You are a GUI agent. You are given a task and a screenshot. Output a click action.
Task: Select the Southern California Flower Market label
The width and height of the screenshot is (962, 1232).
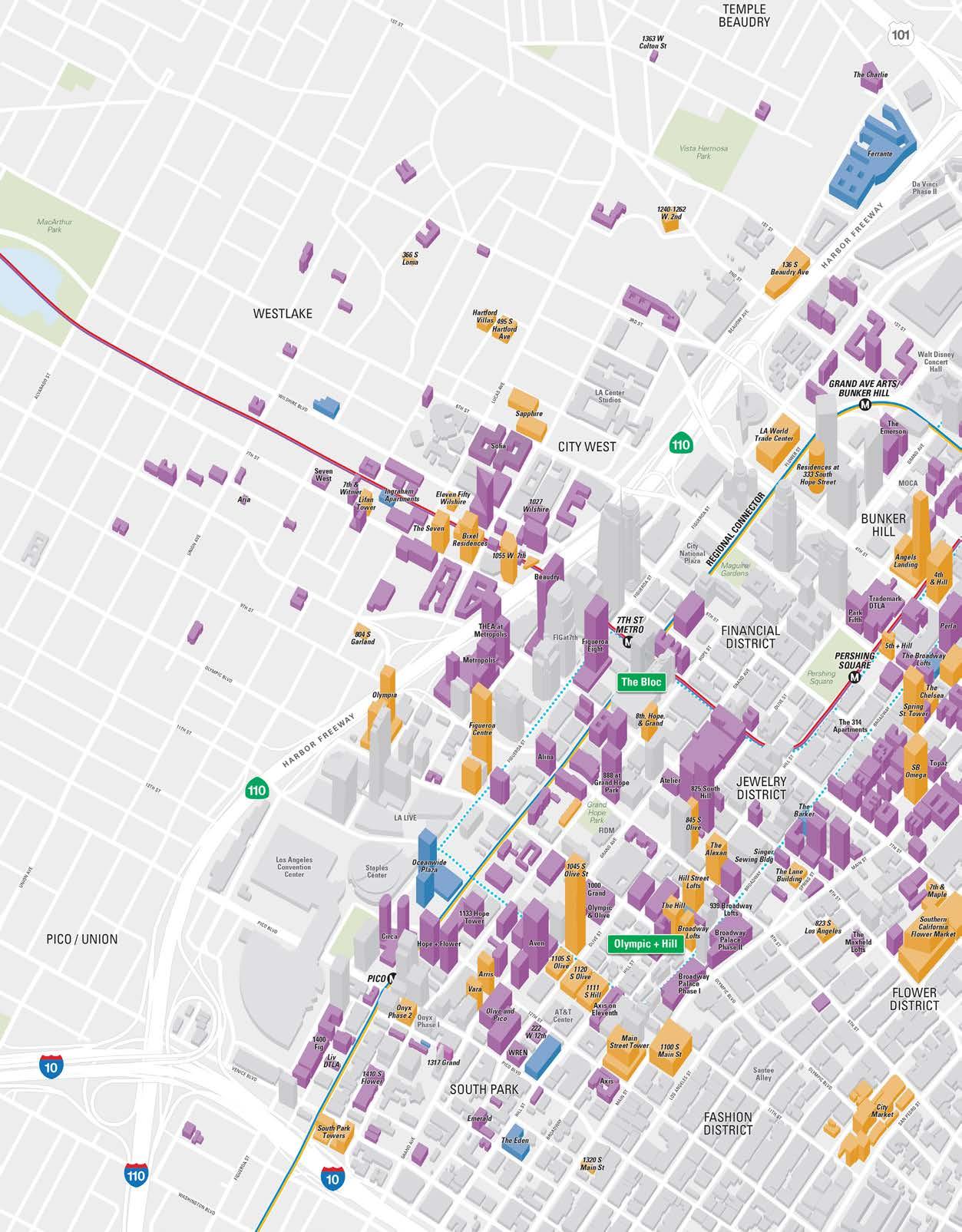(933, 926)
